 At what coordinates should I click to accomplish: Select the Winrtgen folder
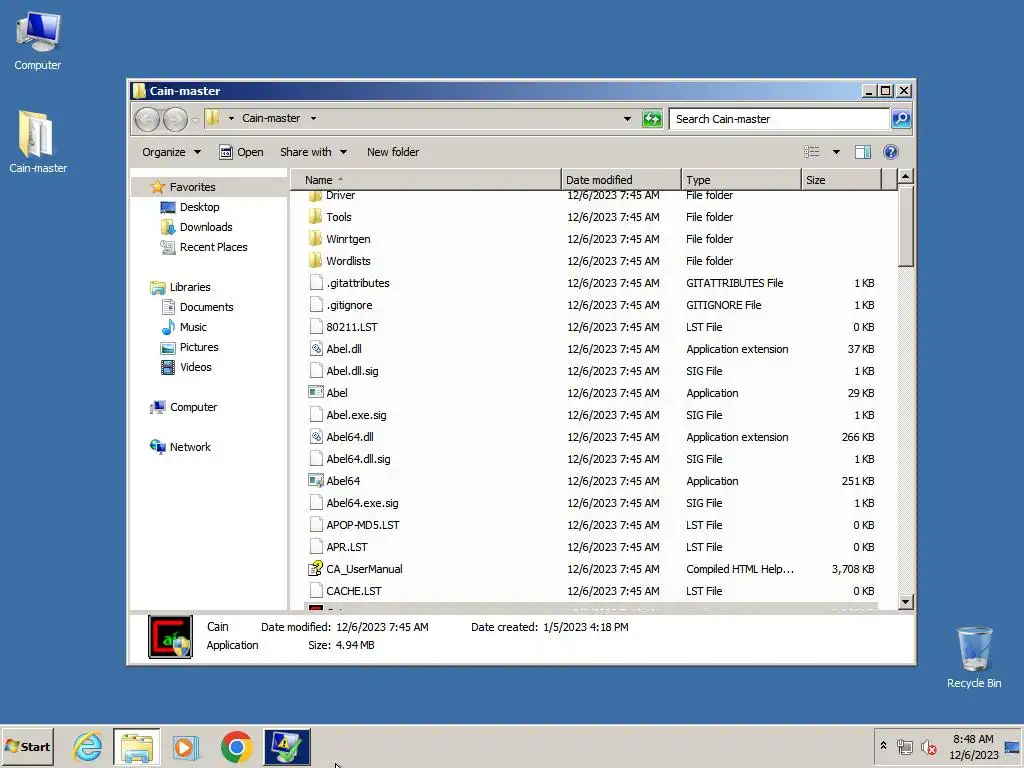pyautogui.click(x=348, y=239)
